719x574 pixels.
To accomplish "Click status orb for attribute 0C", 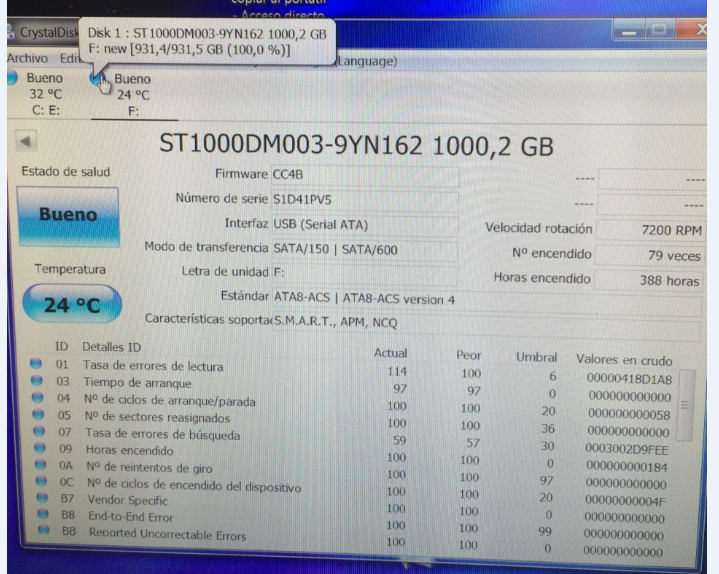I will pos(41,481).
